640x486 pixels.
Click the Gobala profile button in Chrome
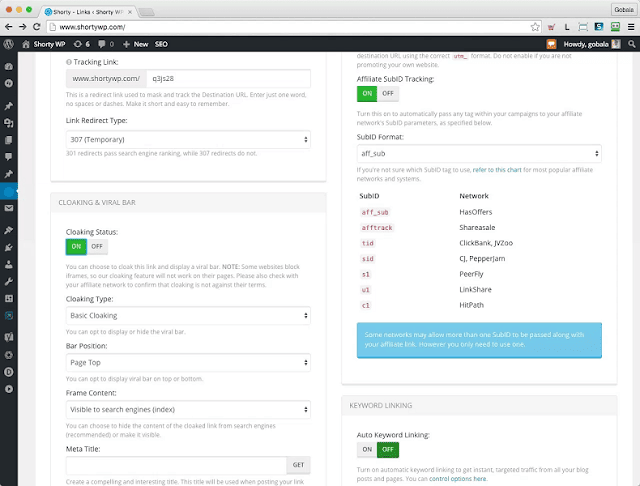624,9
